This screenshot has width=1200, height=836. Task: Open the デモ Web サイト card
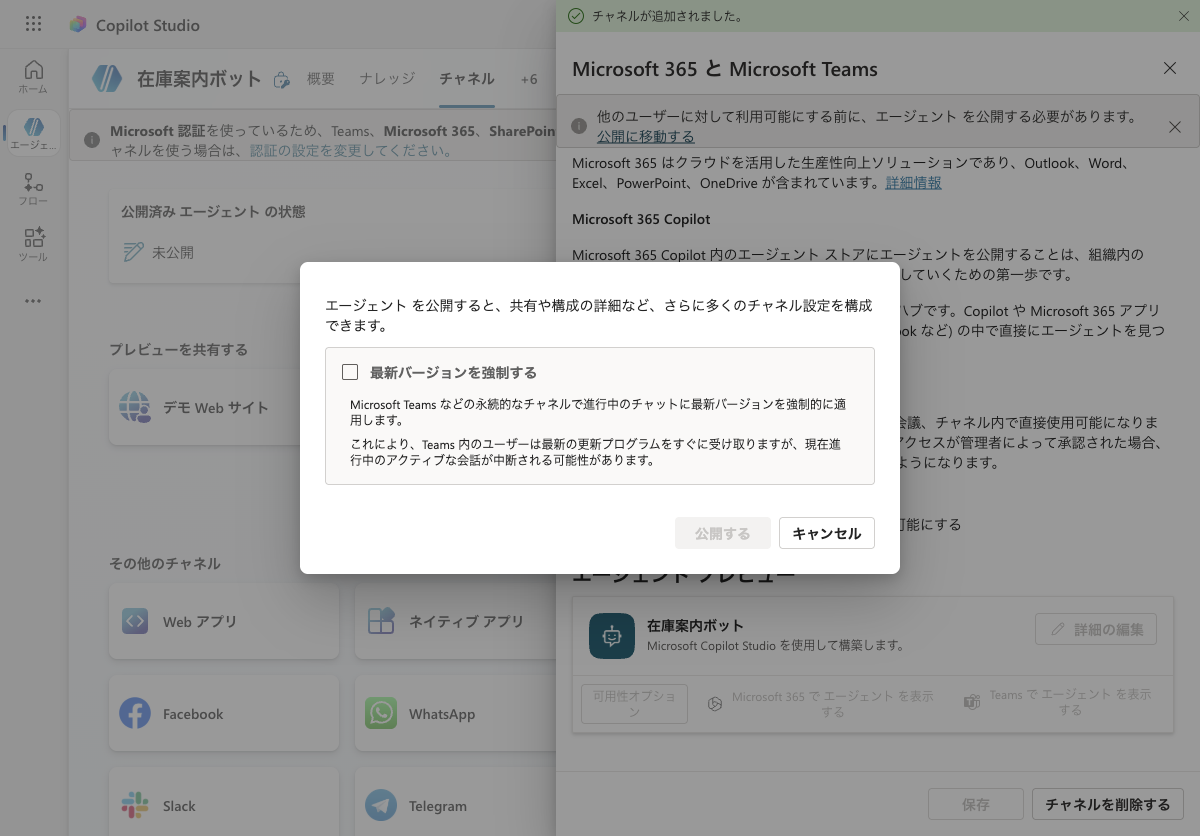tap(224, 408)
